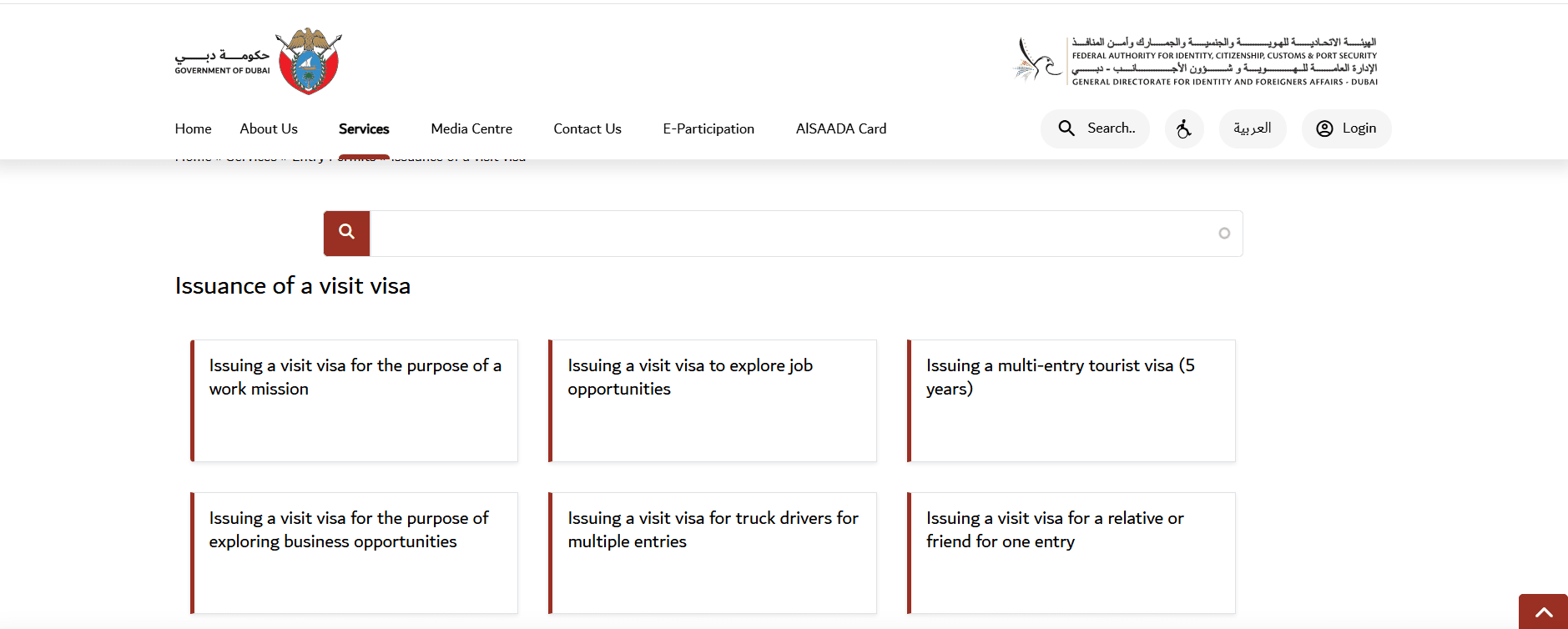Click the services search input field

coord(793,234)
